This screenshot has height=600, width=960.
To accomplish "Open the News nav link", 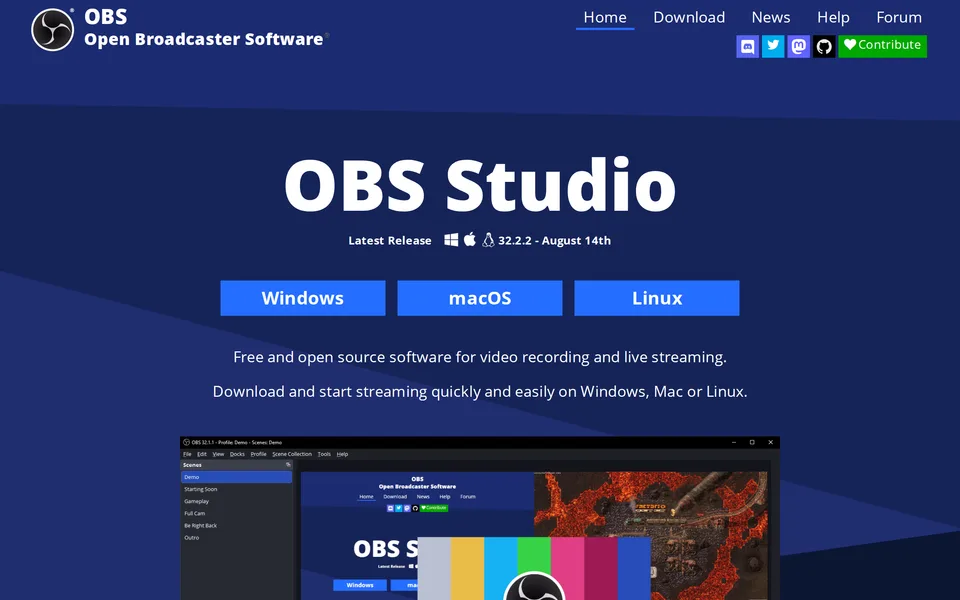I will [x=771, y=17].
